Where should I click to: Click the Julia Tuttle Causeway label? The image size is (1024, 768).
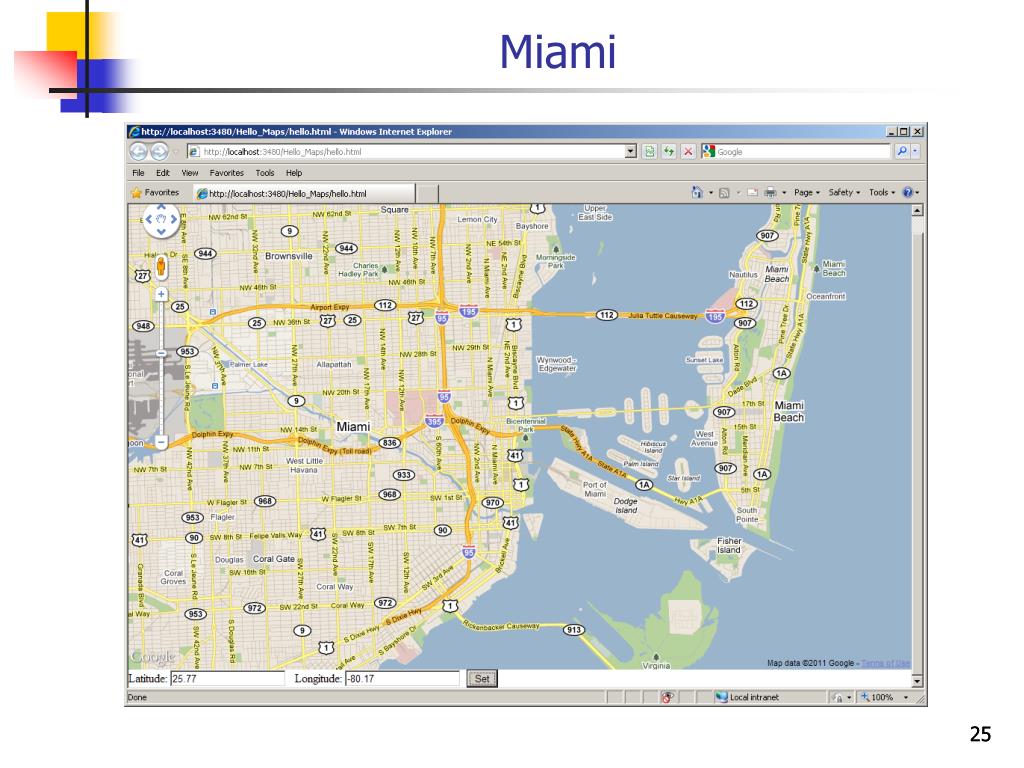663,315
